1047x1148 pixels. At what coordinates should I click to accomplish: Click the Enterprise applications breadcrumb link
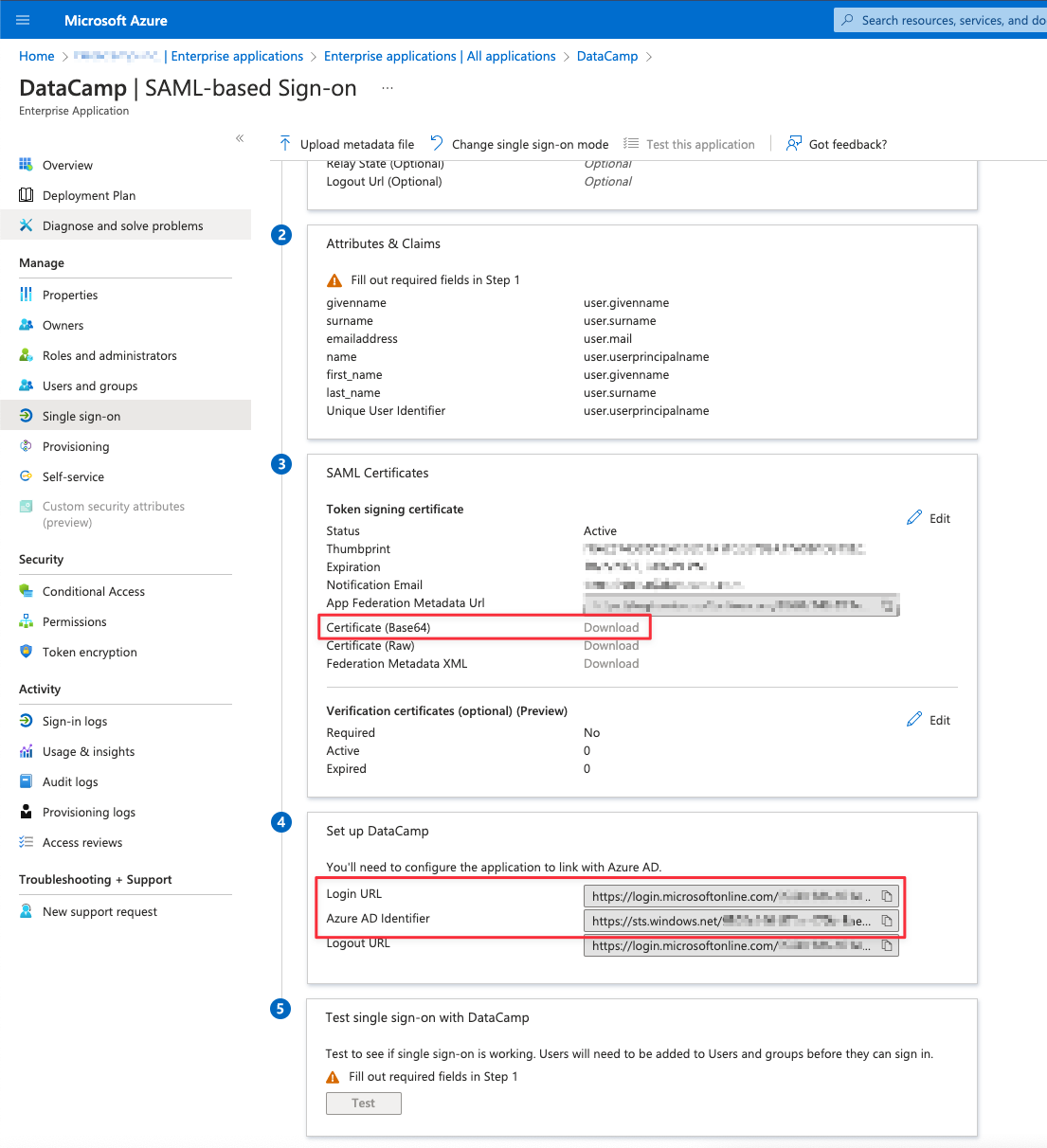(x=237, y=56)
